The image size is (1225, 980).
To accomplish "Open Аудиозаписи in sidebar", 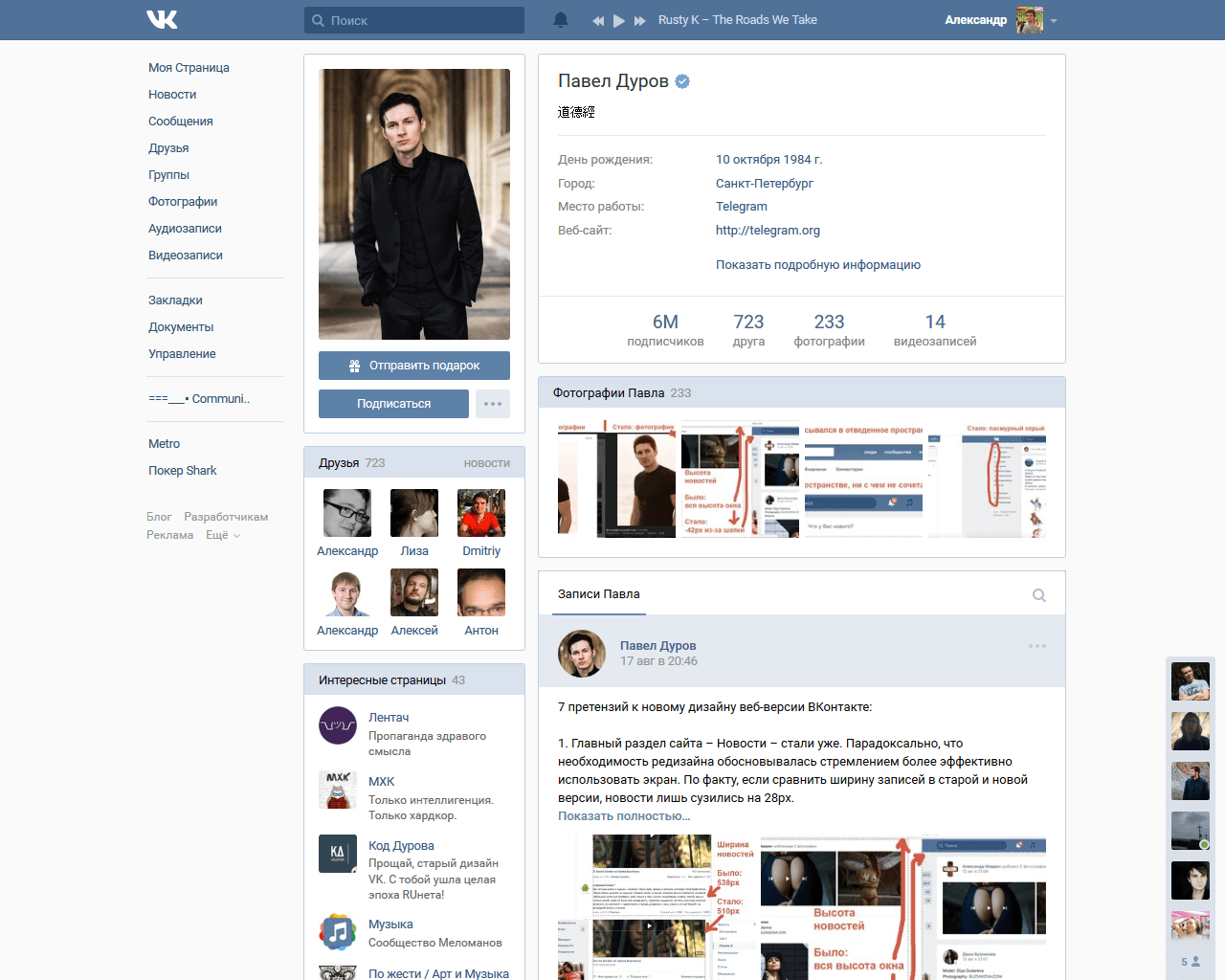I will coord(185,229).
